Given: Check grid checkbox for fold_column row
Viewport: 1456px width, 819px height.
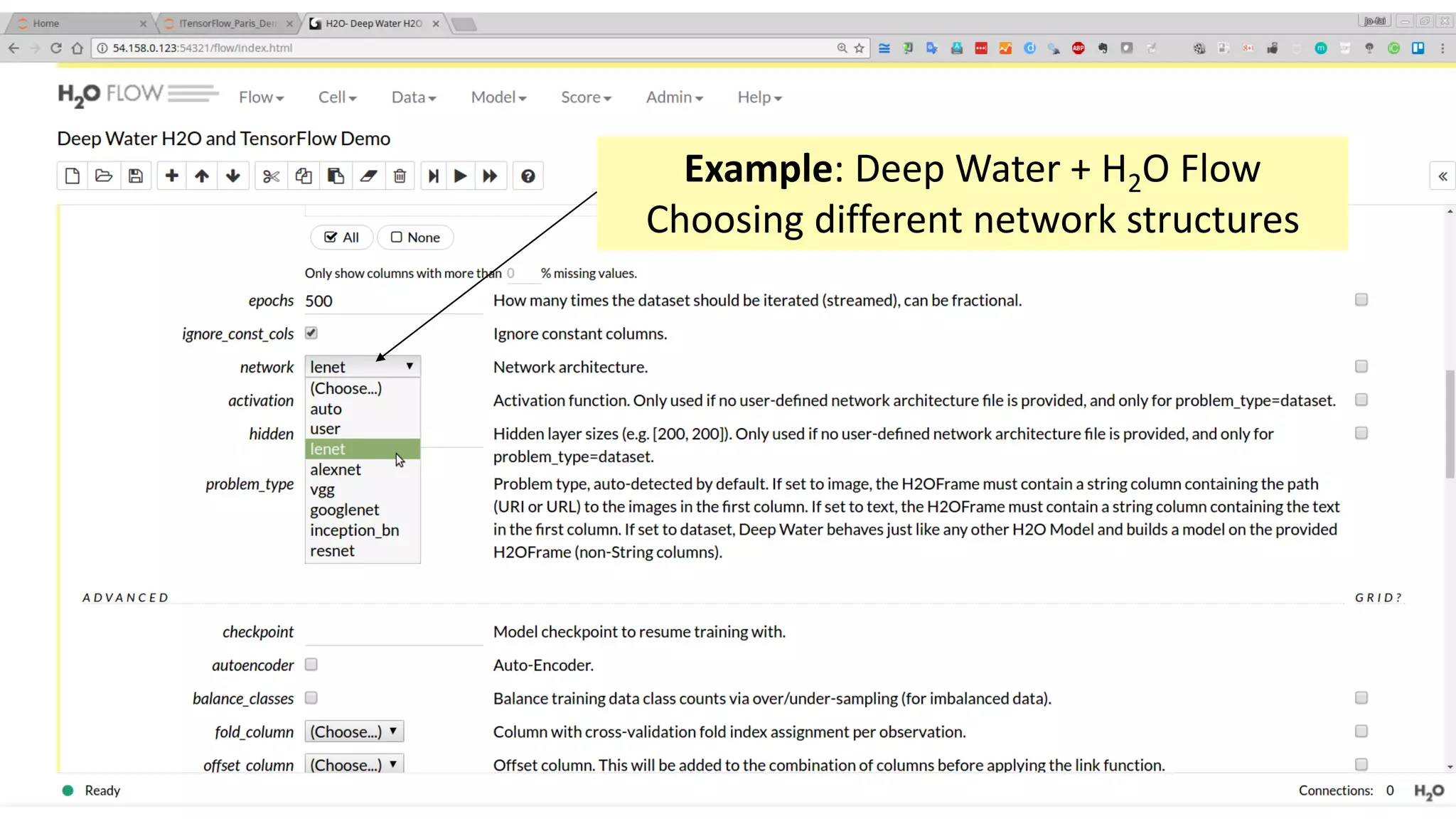Looking at the screenshot, I should [x=1361, y=731].
